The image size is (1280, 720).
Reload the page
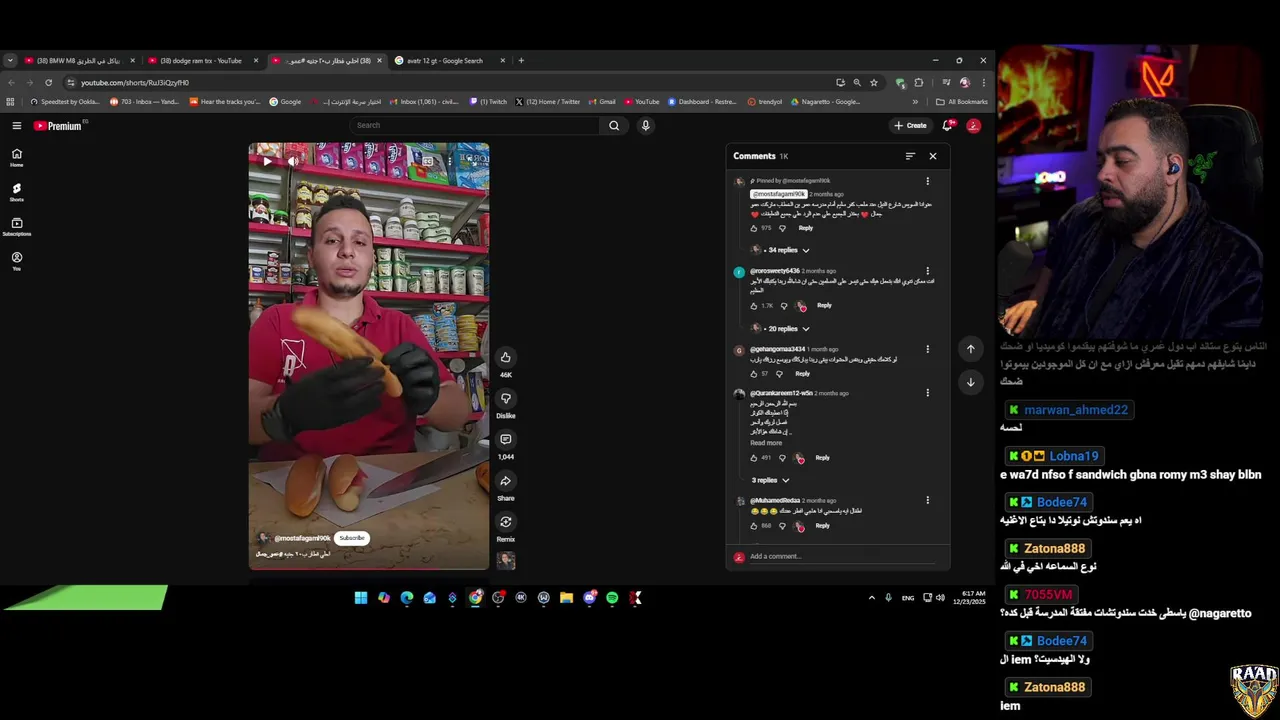click(x=48, y=82)
